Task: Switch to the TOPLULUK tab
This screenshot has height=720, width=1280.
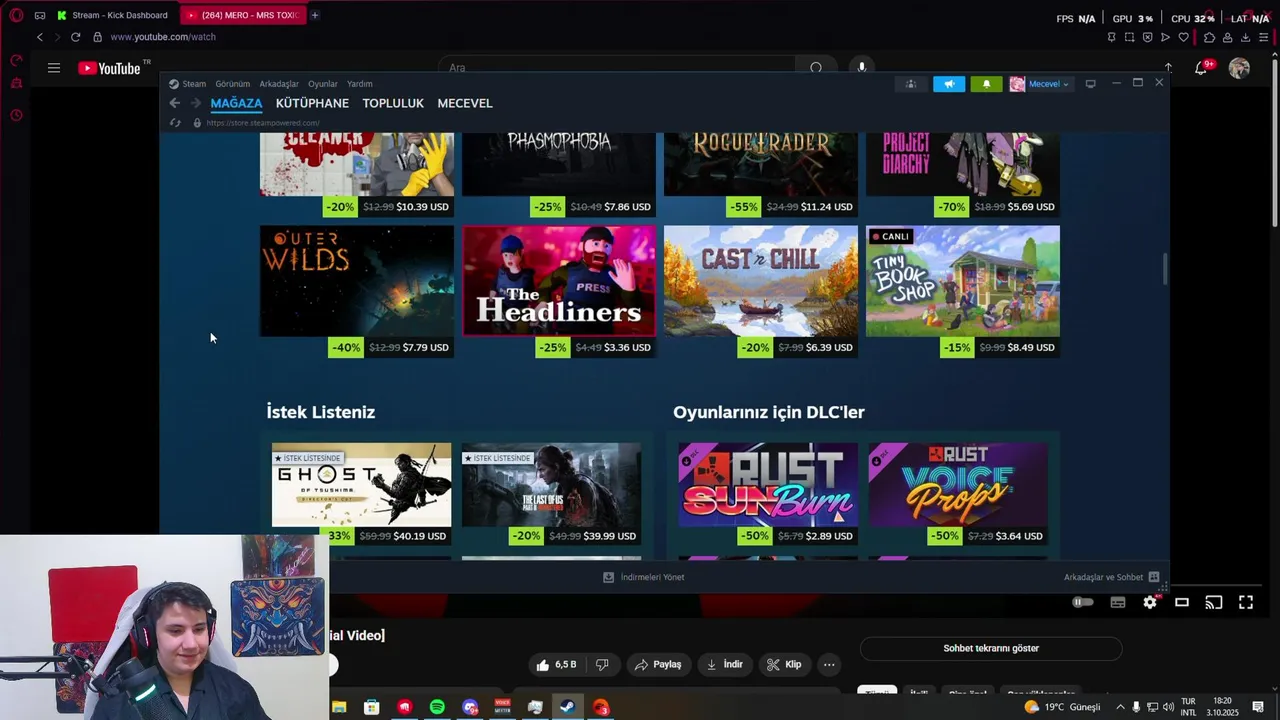Action: (393, 103)
